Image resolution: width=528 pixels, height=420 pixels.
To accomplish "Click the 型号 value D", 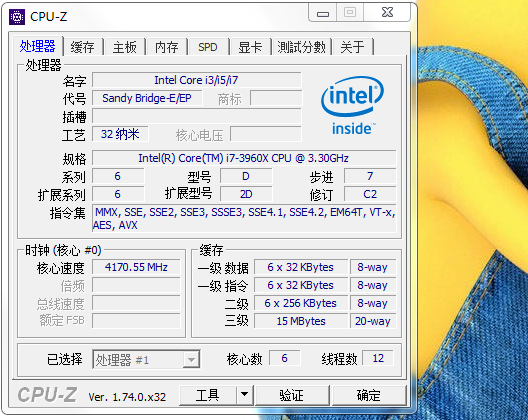I will click(246, 176).
